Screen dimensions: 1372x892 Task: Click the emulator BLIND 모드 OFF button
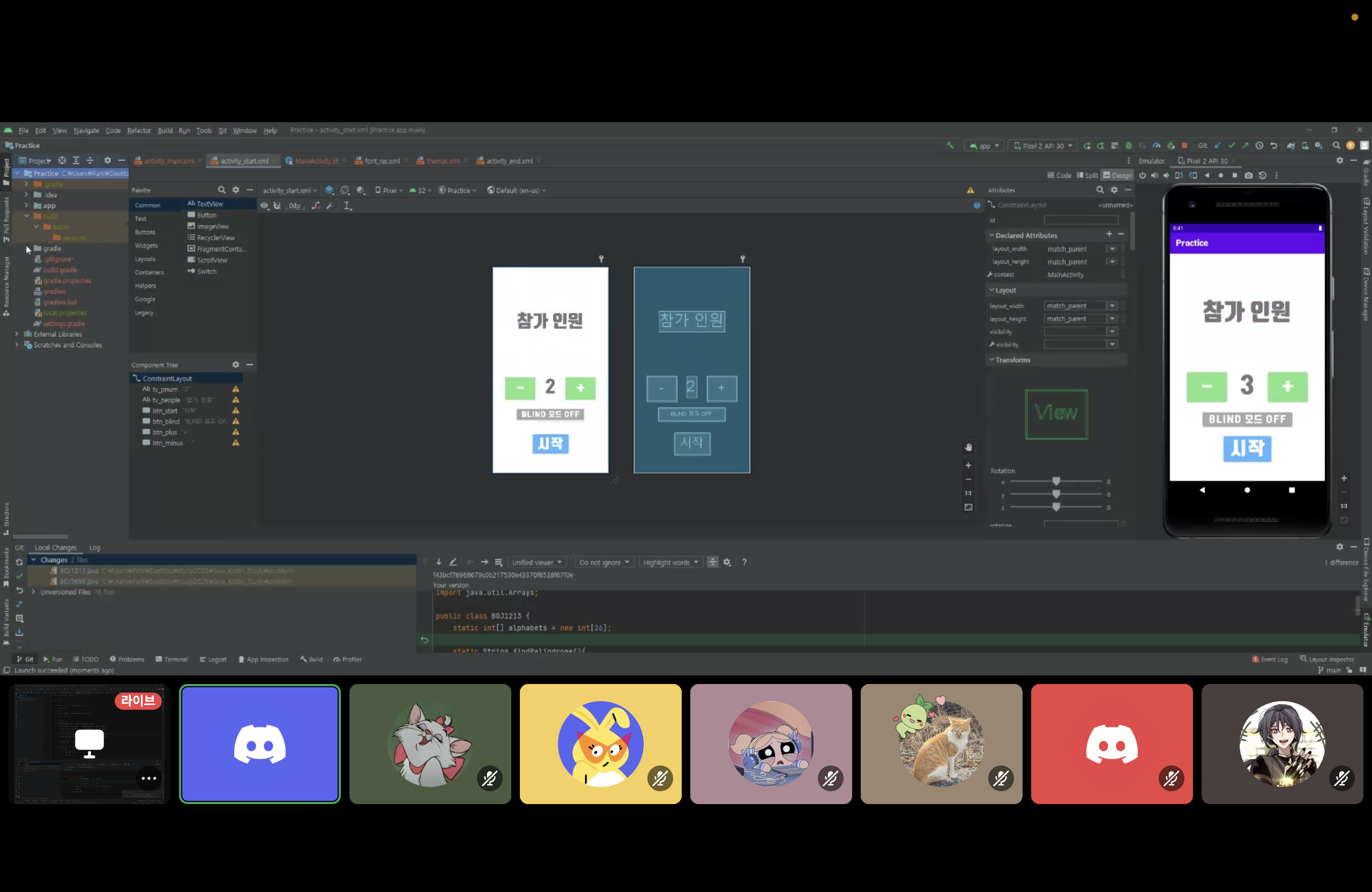pos(1247,419)
